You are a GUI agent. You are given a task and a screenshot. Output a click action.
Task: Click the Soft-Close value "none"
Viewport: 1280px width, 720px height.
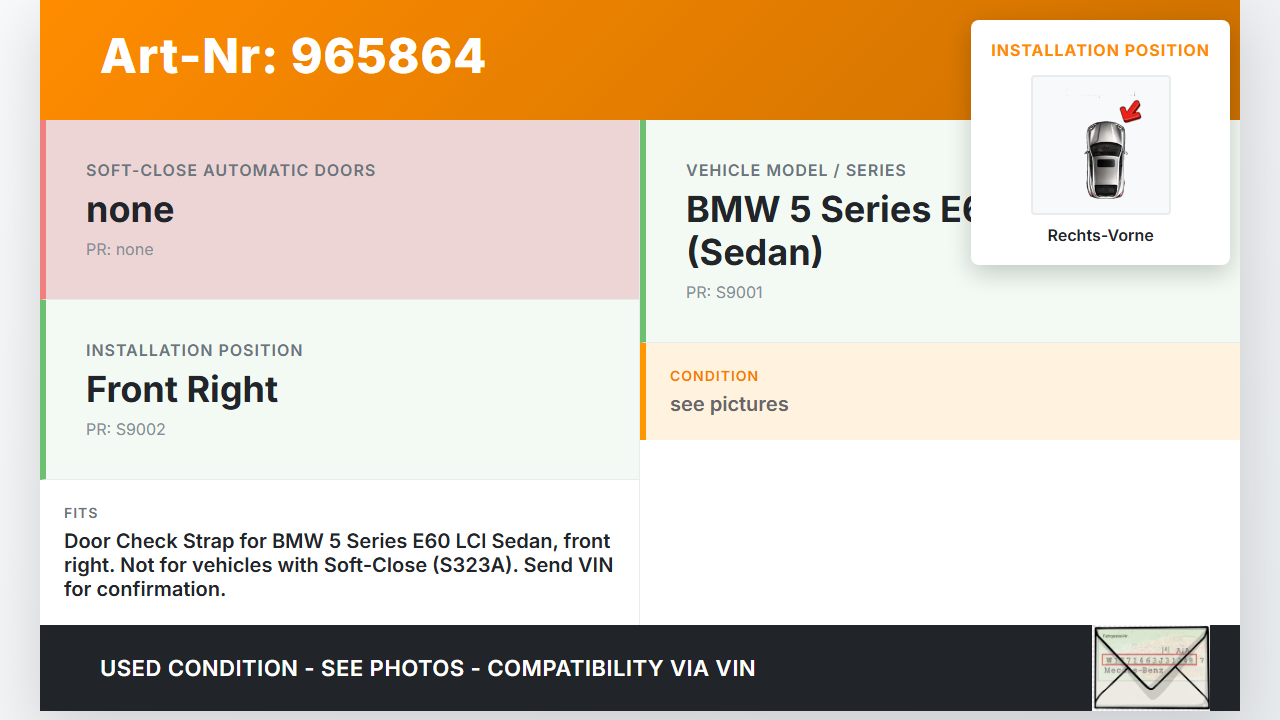tap(130, 210)
